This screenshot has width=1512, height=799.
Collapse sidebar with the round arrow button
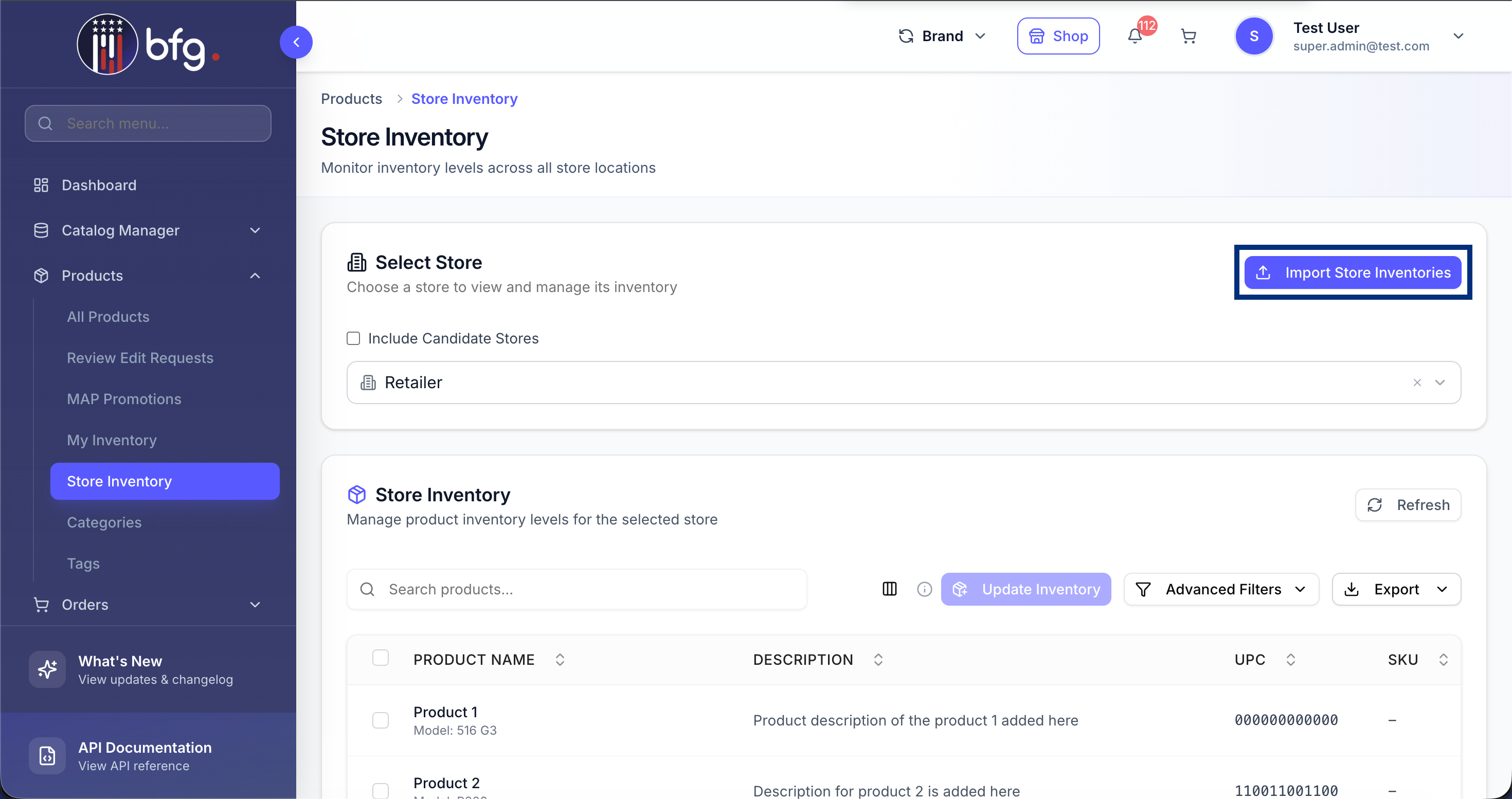click(x=296, y=42)
